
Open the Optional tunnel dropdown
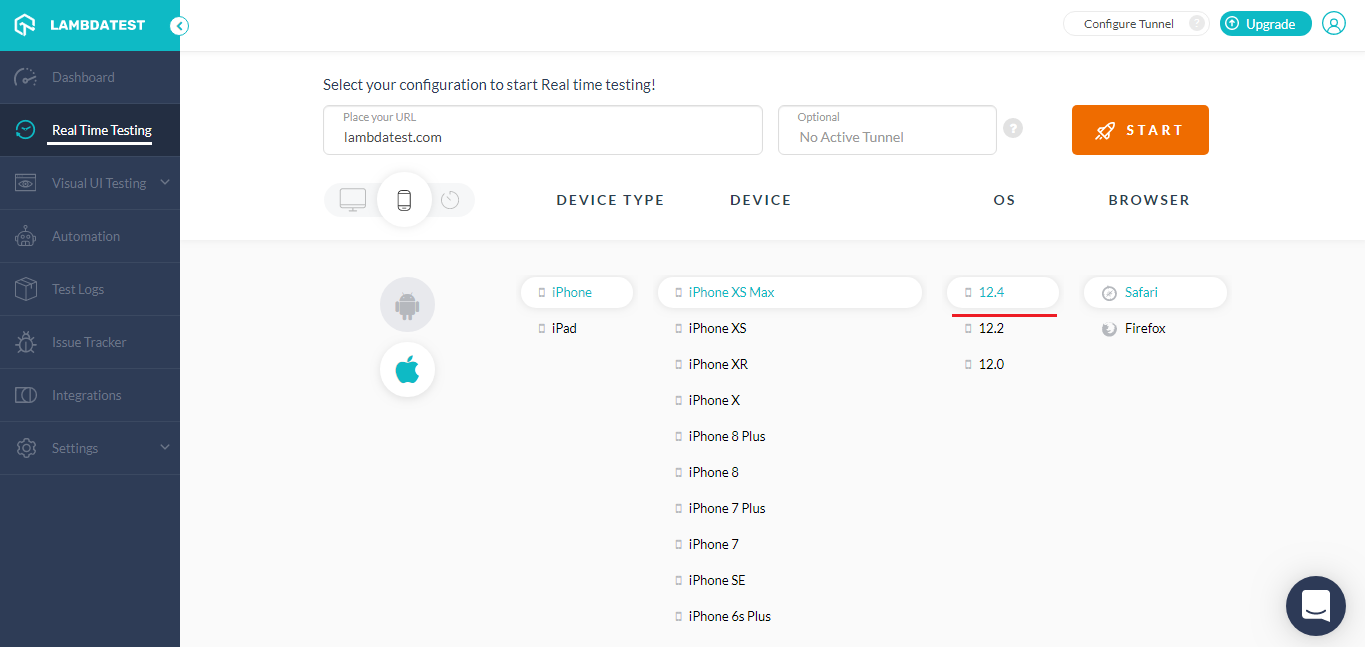(887, 130)
